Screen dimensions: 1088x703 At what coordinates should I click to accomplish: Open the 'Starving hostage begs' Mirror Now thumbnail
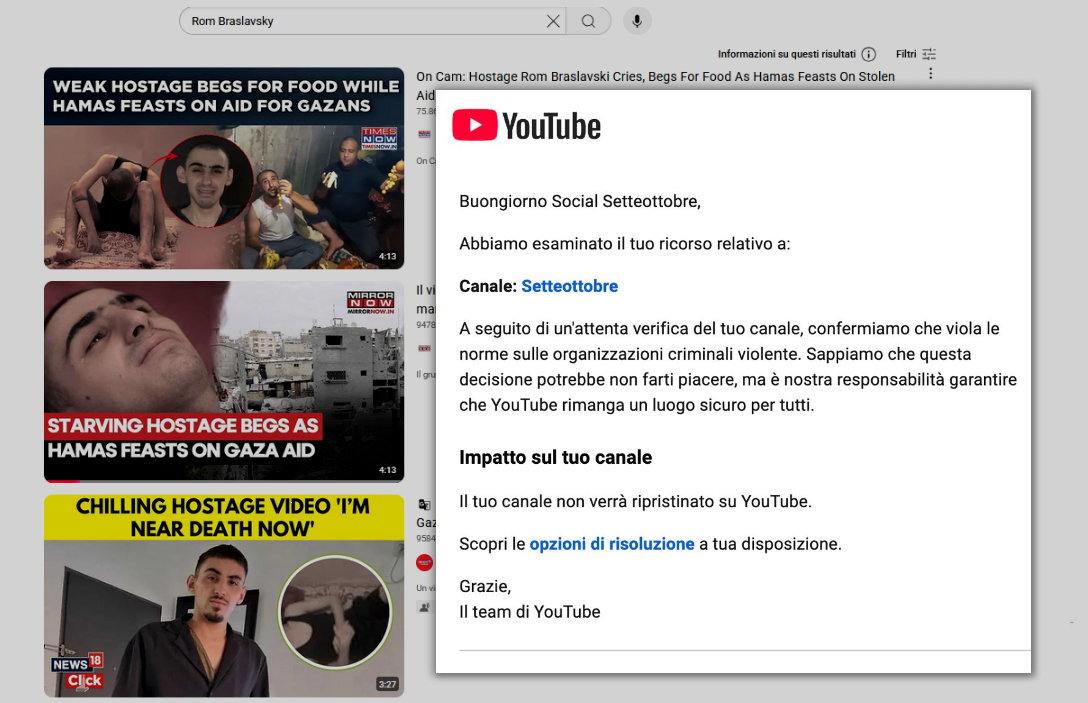click(x=224, y=382)
